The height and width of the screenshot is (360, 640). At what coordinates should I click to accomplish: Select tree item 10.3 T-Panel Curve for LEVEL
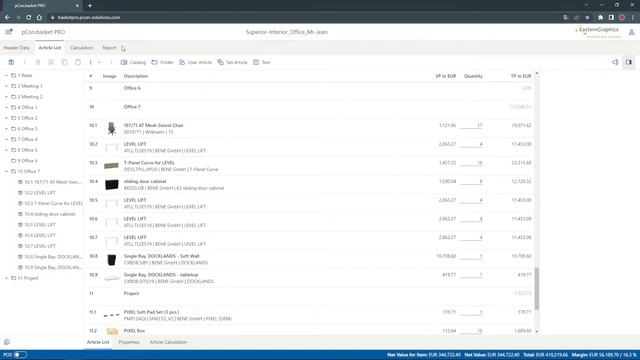50,203
